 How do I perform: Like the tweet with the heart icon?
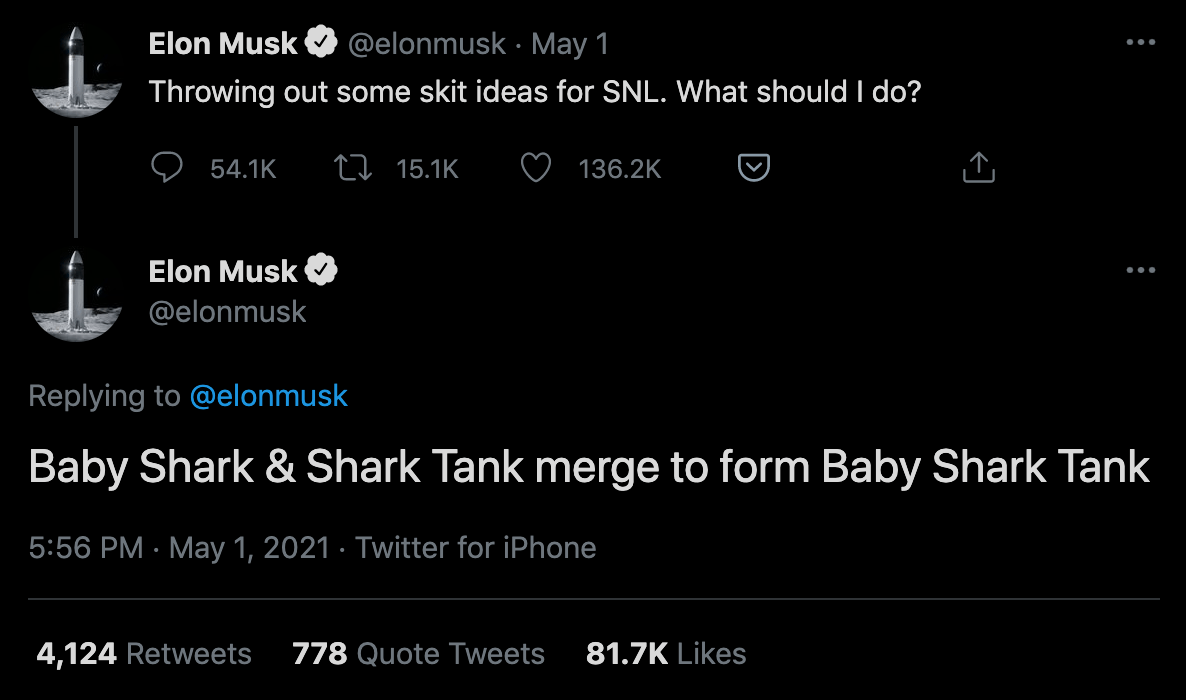pos(537,169)
